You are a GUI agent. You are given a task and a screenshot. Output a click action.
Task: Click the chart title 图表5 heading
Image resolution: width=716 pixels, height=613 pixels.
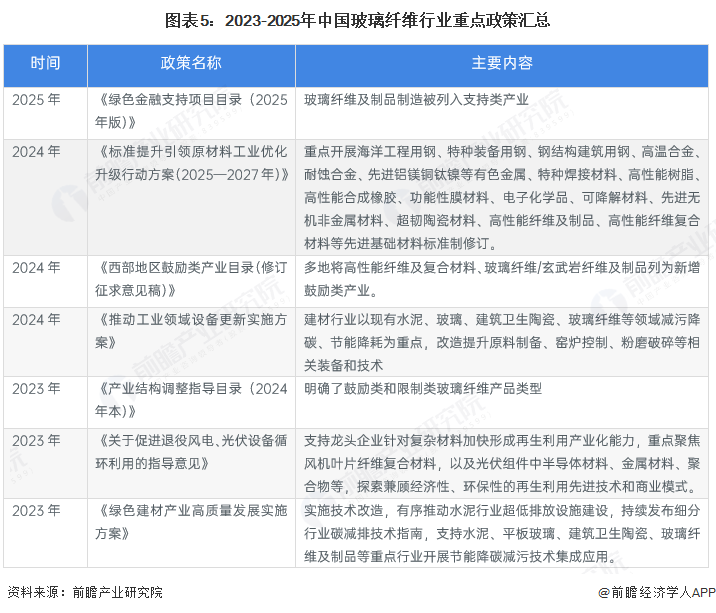pyautogui.click(x=357, y=19)
